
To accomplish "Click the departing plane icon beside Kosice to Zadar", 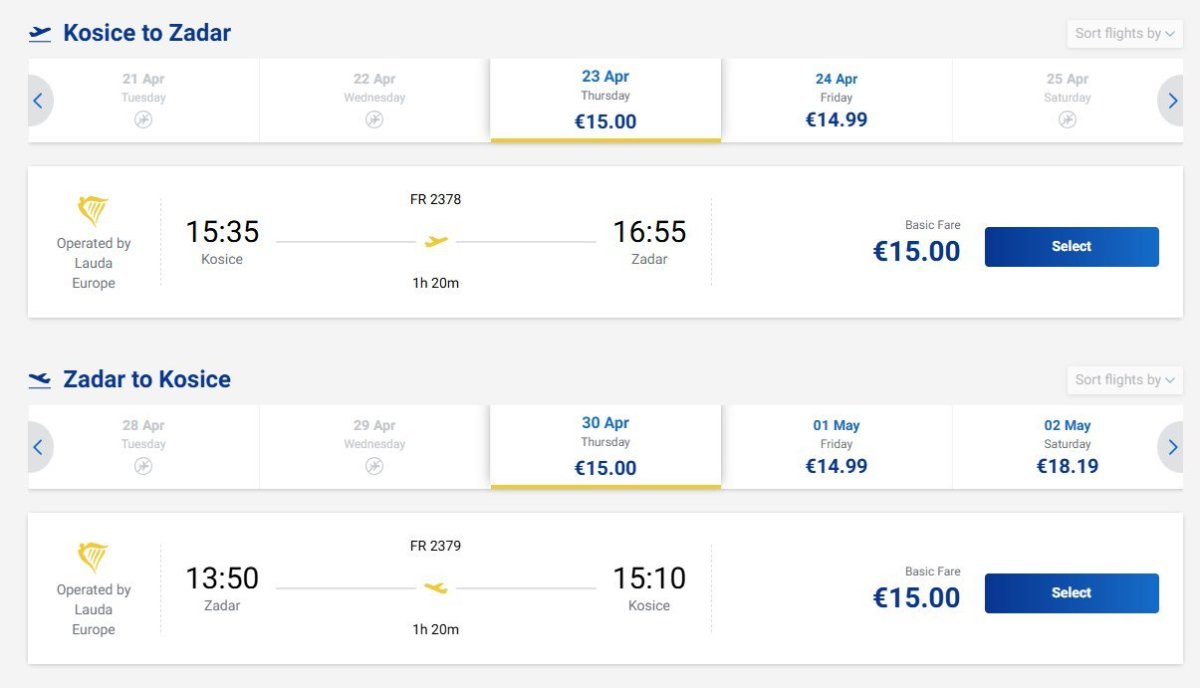I will tap(40, 34).
